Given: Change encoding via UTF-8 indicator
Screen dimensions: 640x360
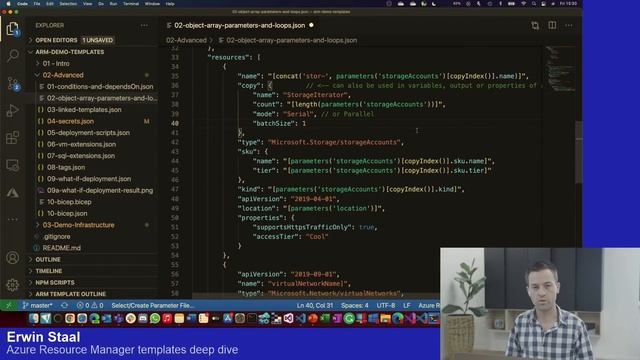Looking at the screenshot, I should click(386, 305).
